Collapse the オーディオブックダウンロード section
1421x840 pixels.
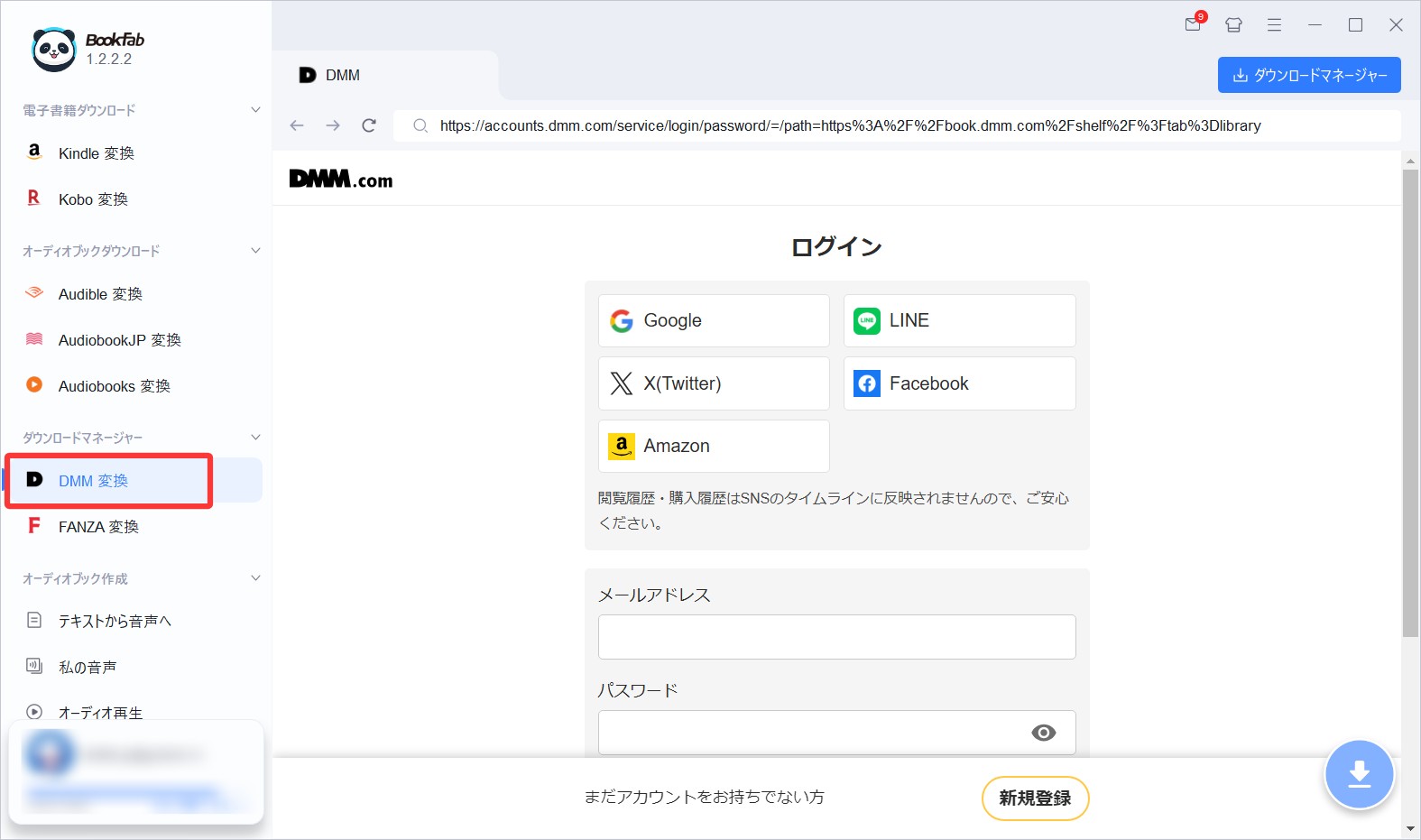click(255, 251)
